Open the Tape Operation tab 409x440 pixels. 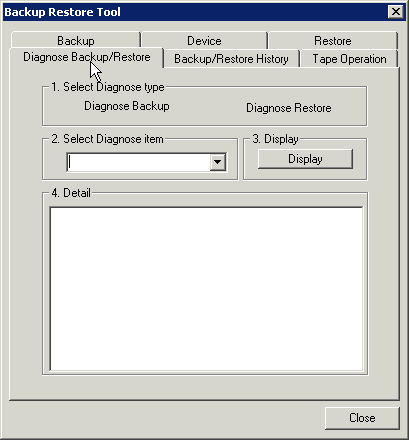click(349, 59)
